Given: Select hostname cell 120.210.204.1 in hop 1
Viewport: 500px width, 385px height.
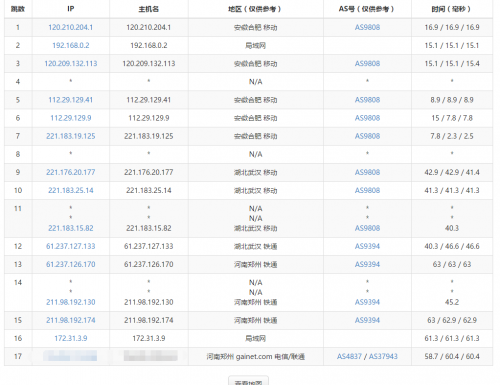Looking at the screenshot, I should point(149,27).
